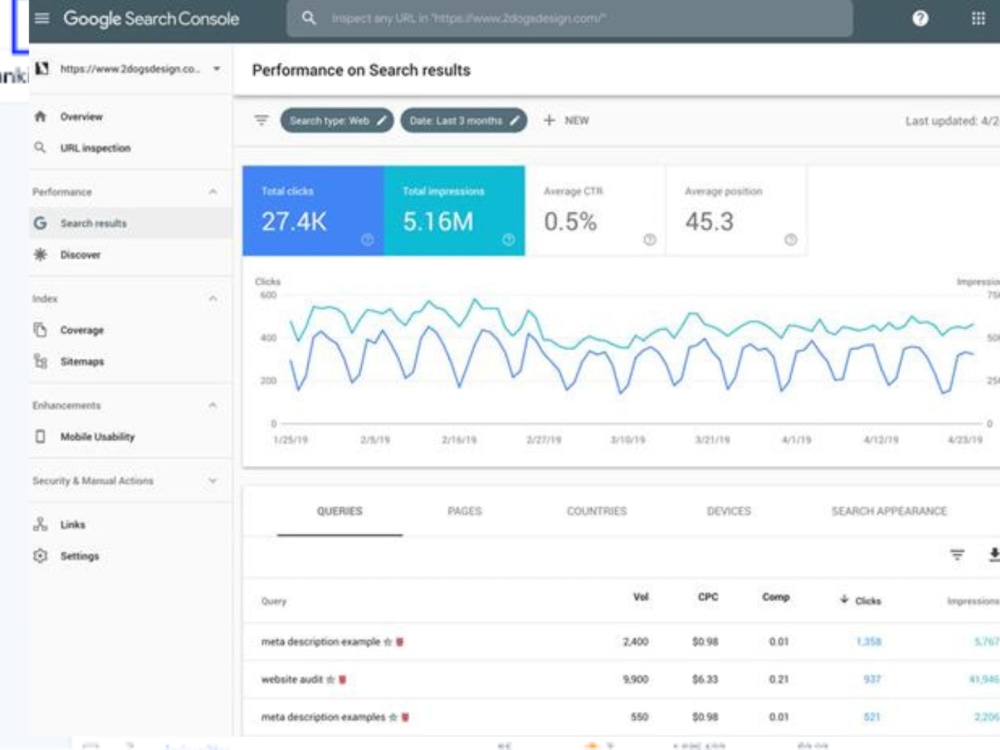1000x750 pixels.
Task: Open the Google apps grid icon
Action: [978, 18]
